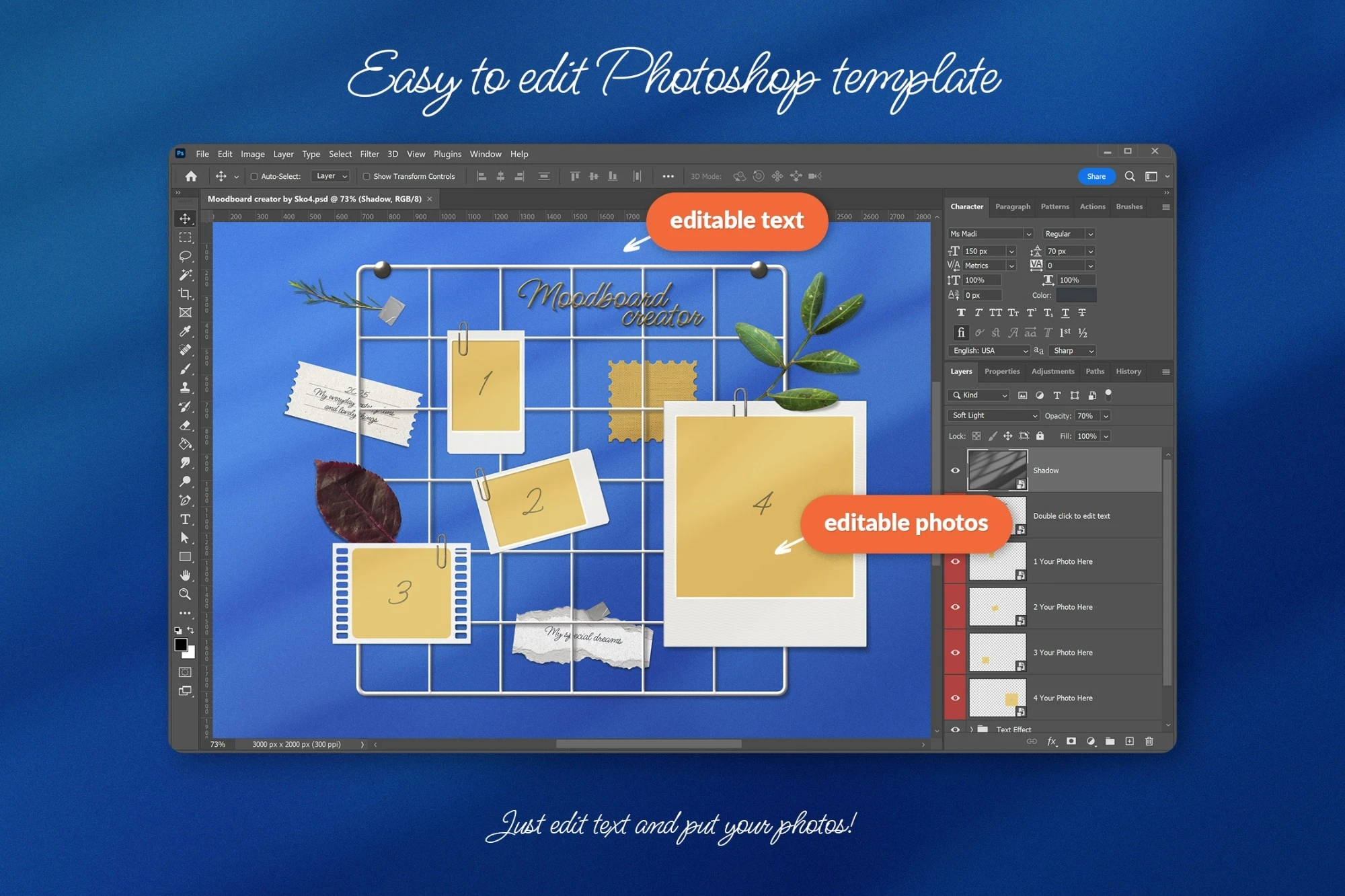Viewport: 1345px width, 896px height.
Task: Select the Horizontal Type tool
Action: (185, 520)
